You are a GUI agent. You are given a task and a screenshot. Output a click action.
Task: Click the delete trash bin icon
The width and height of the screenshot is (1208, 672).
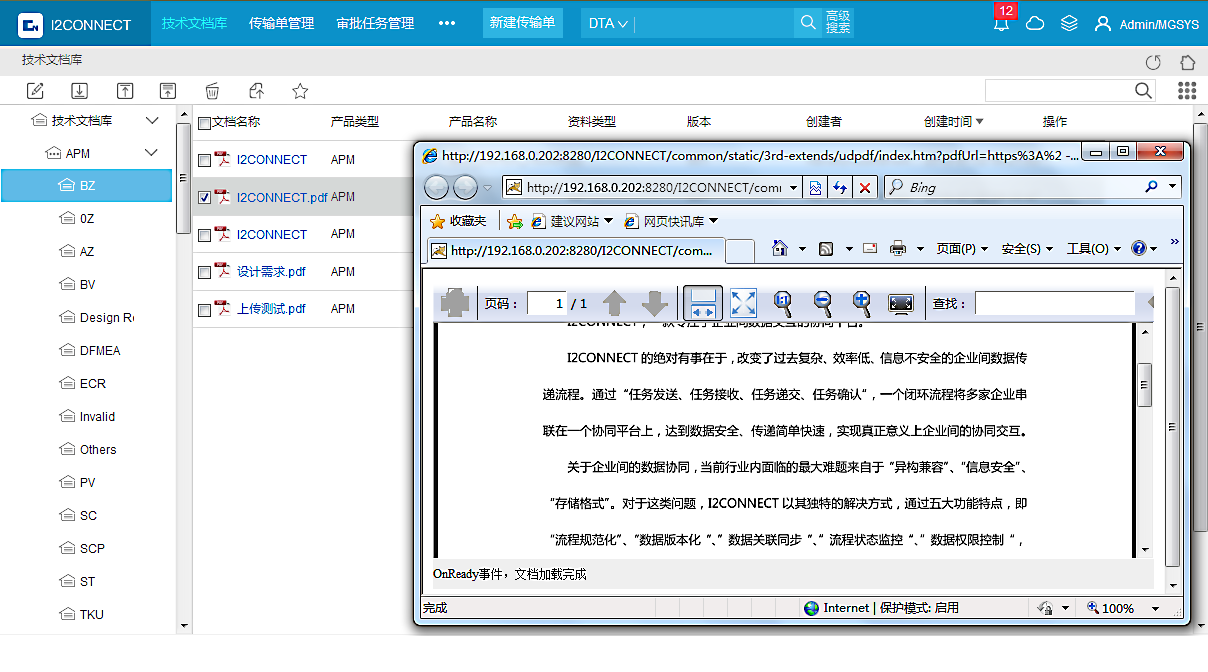coord(212,91)
